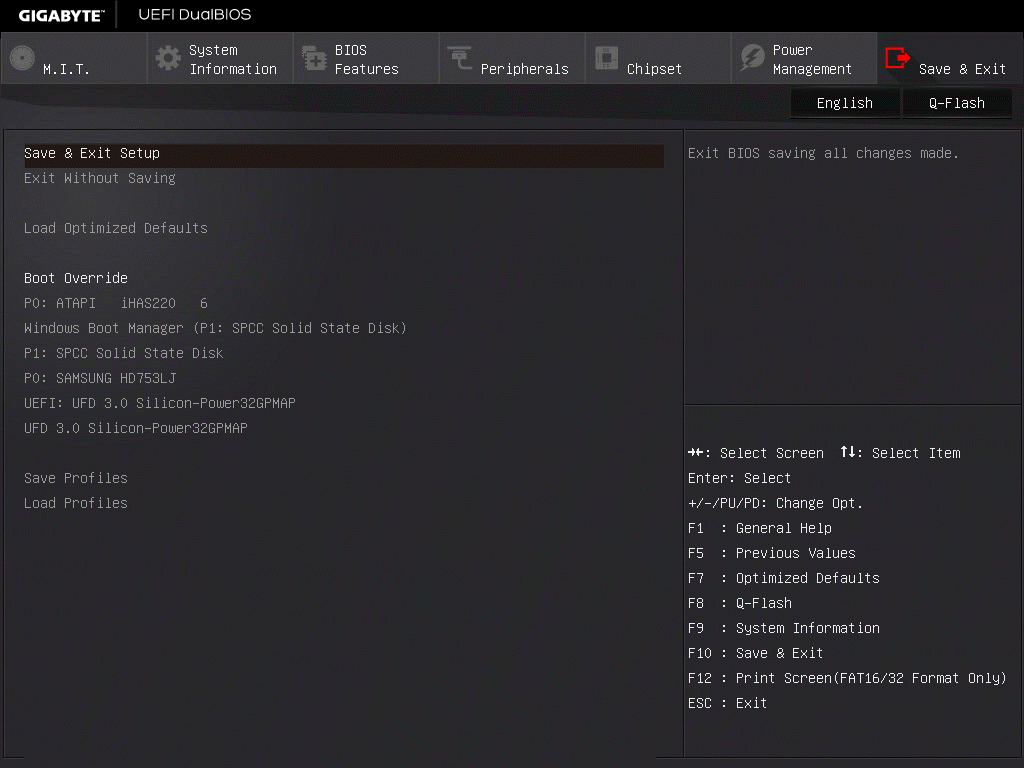
Task: Click the Peripherals connector icon
Action: 460,58
